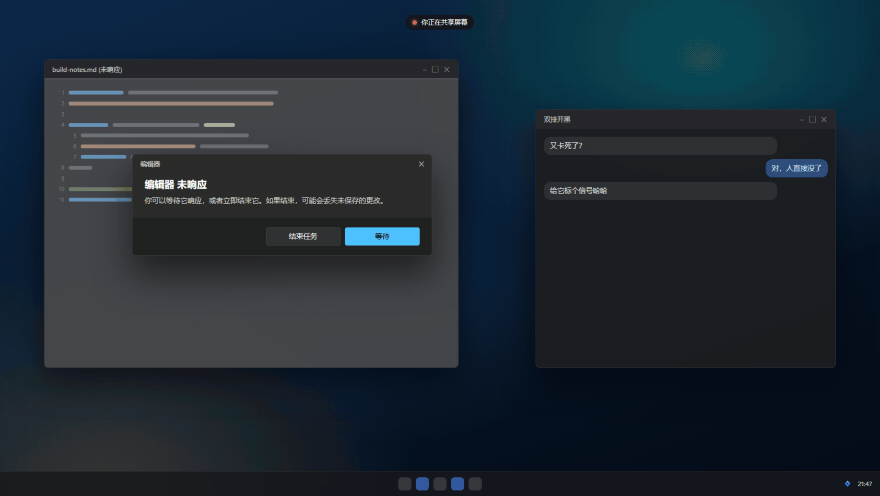
Task: Close the build-notes.md editor window
Action: click(447, 70)
